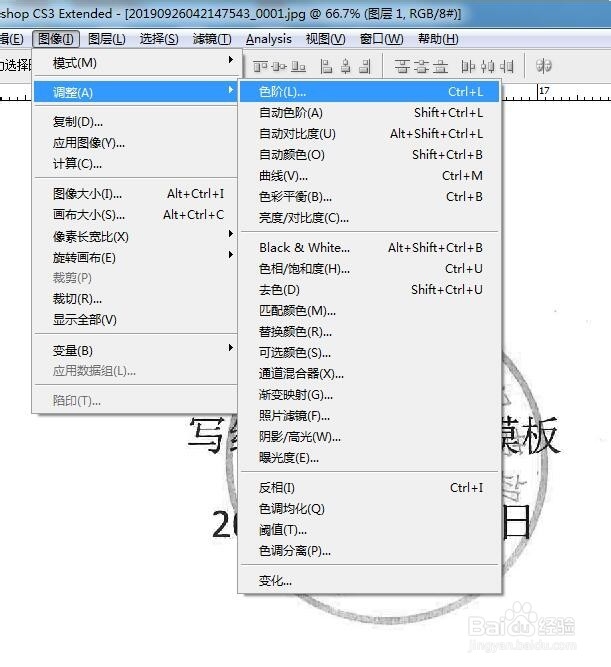Choose 计算(C)... menu entry
The height and width of the screenshot is (667, 611).
coord(135,163)
